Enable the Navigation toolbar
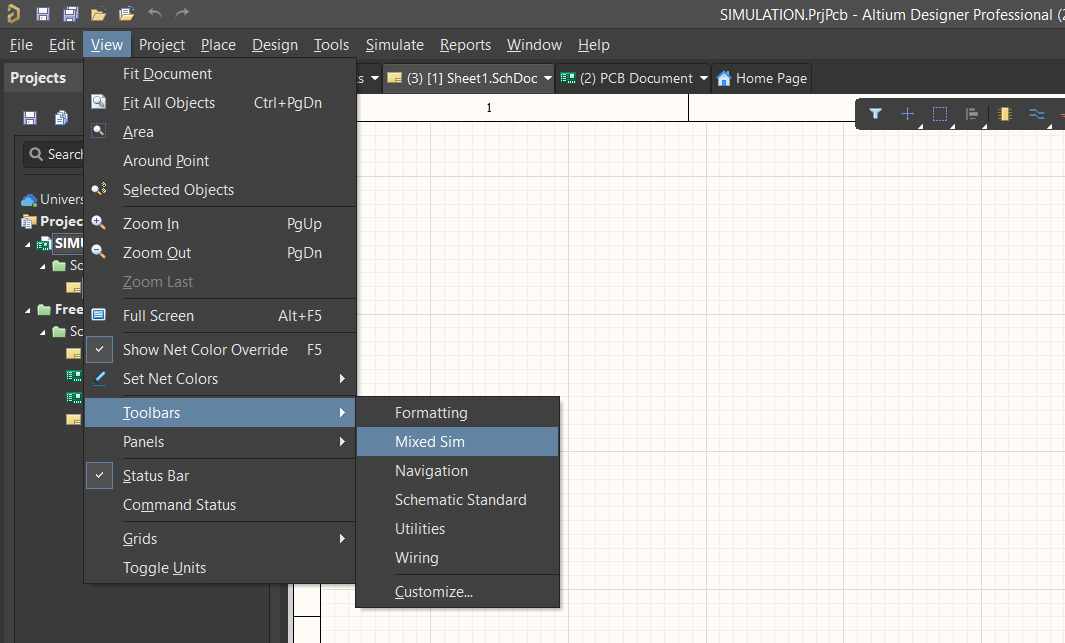Screen dimensions: 1065x643 457,471
